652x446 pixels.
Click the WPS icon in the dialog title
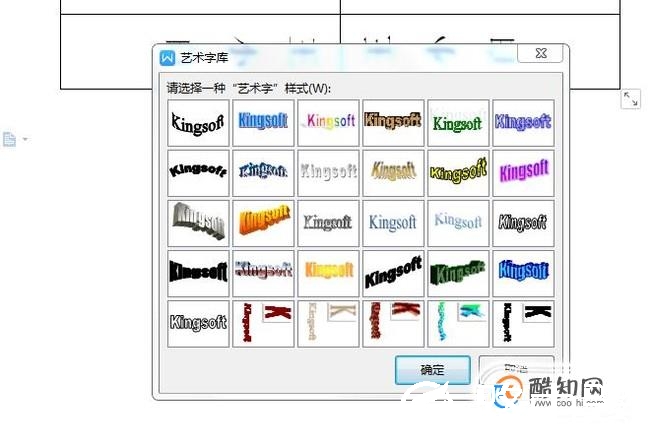[x=167, y=58]
